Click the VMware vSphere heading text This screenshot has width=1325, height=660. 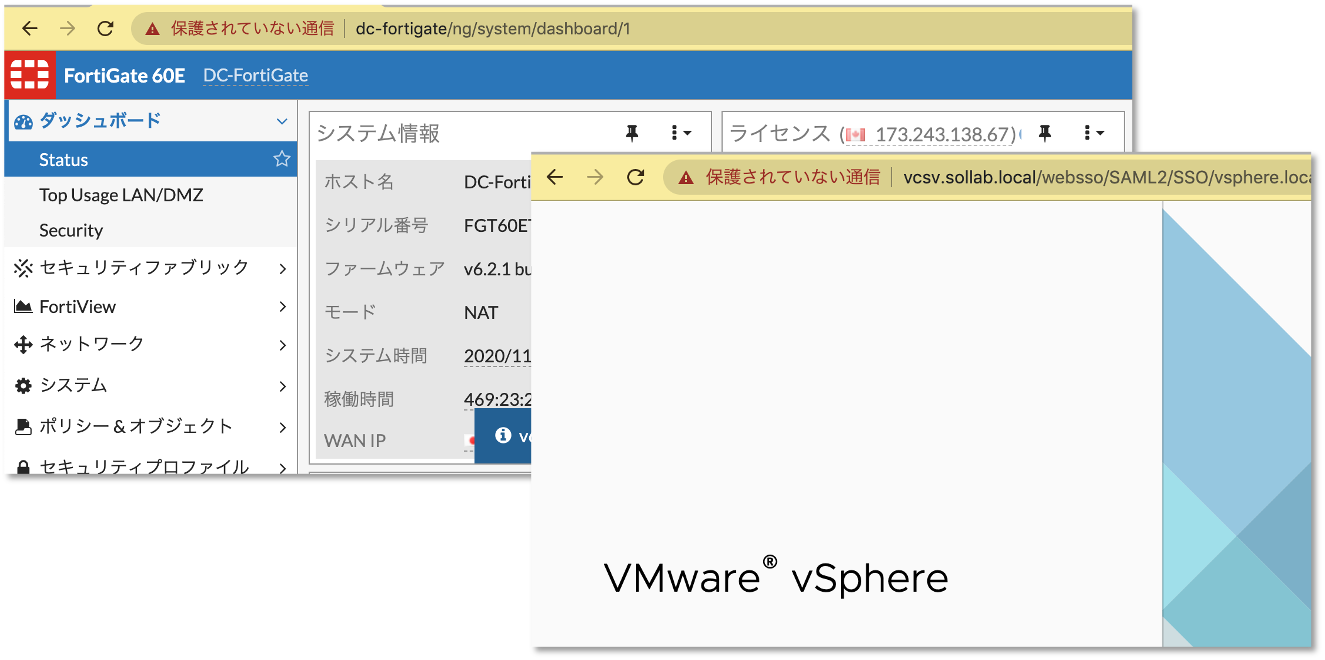coord(776,578)
